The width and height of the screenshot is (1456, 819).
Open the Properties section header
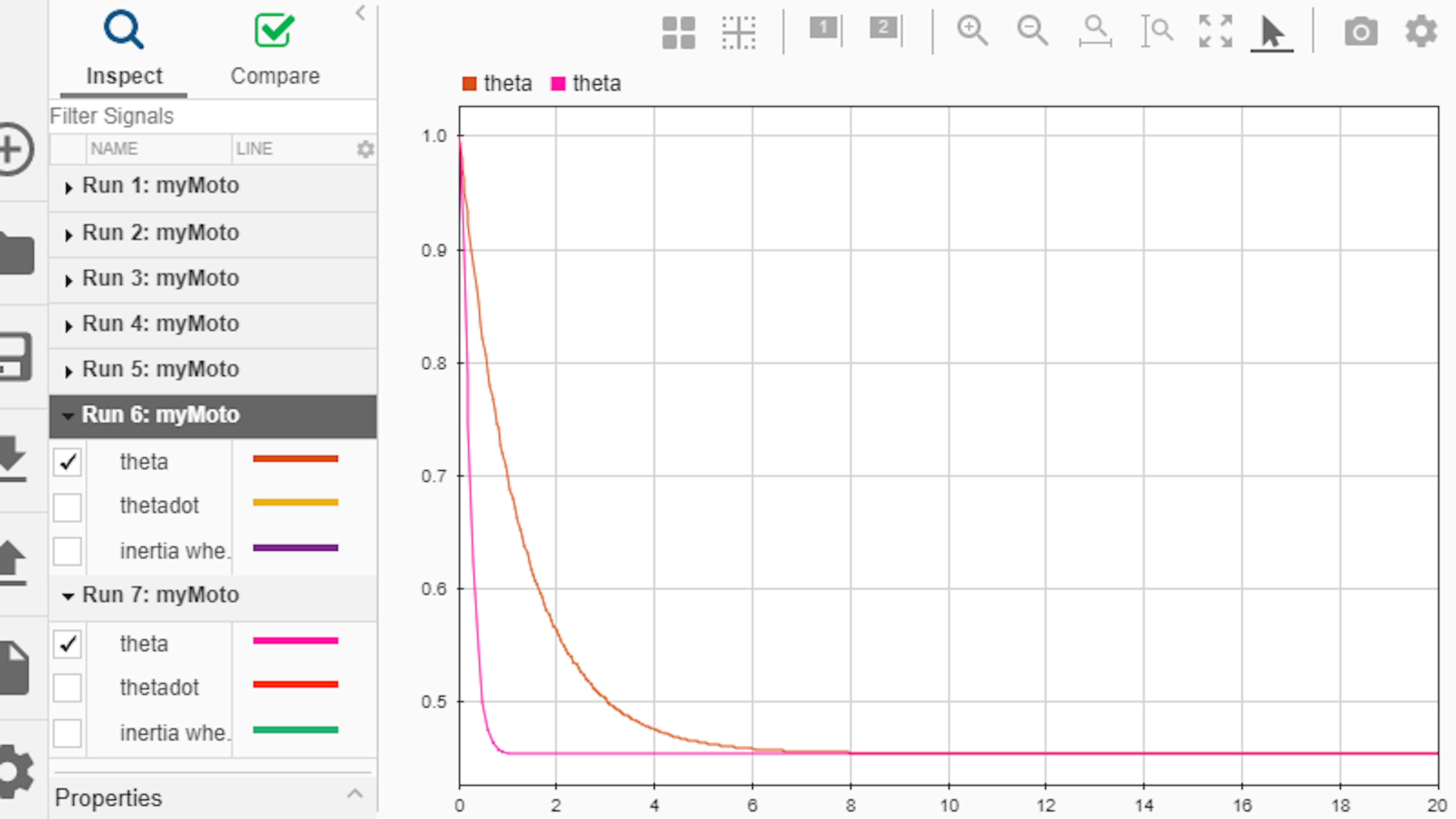click(x=213, y=797)
